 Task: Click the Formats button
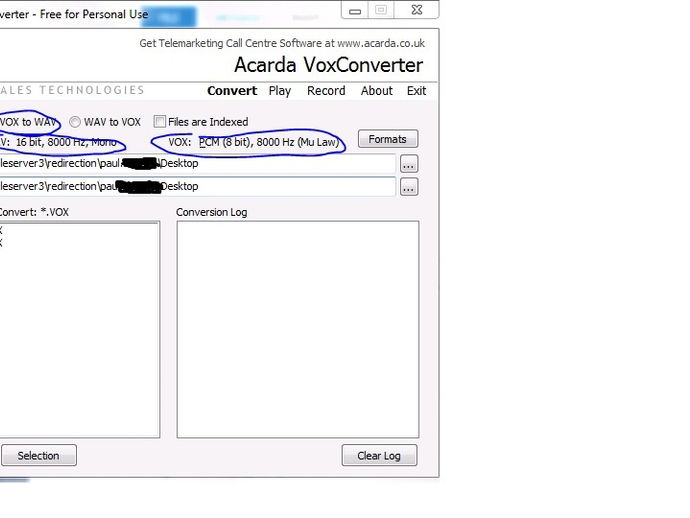[x=388, y=139]
